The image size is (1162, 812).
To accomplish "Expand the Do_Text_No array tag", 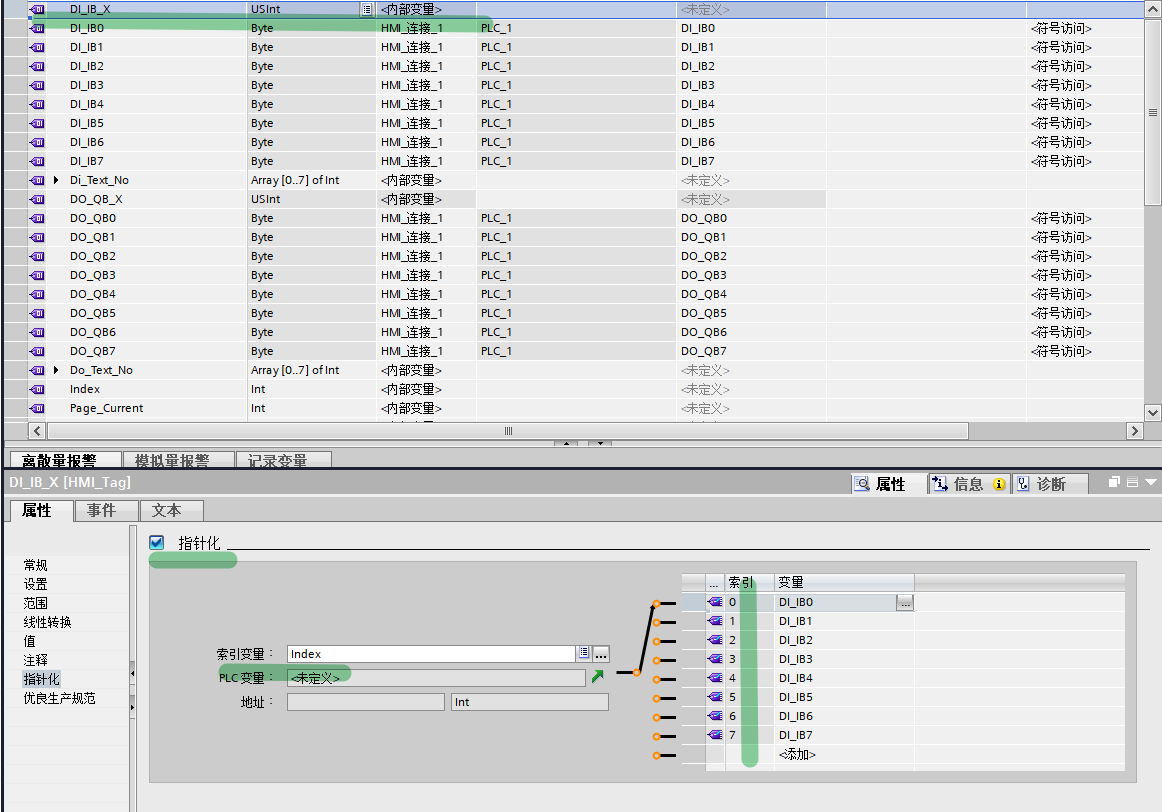I will tap(56, 370).
